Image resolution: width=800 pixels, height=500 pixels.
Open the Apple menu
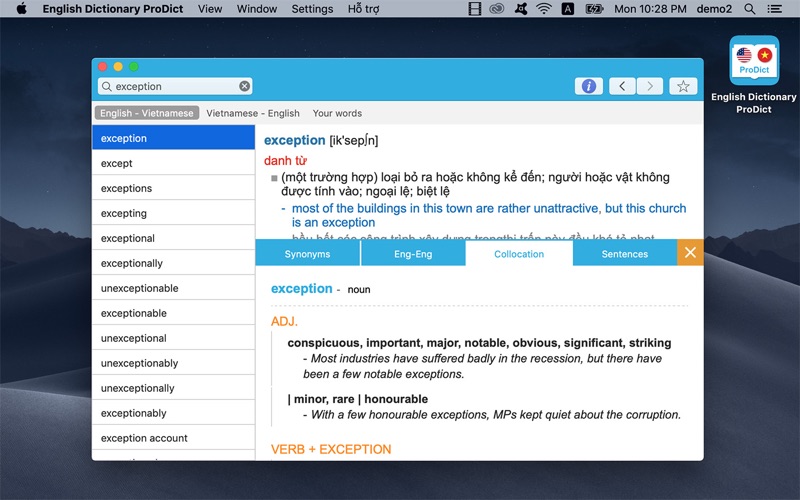(x=21, y=9)
